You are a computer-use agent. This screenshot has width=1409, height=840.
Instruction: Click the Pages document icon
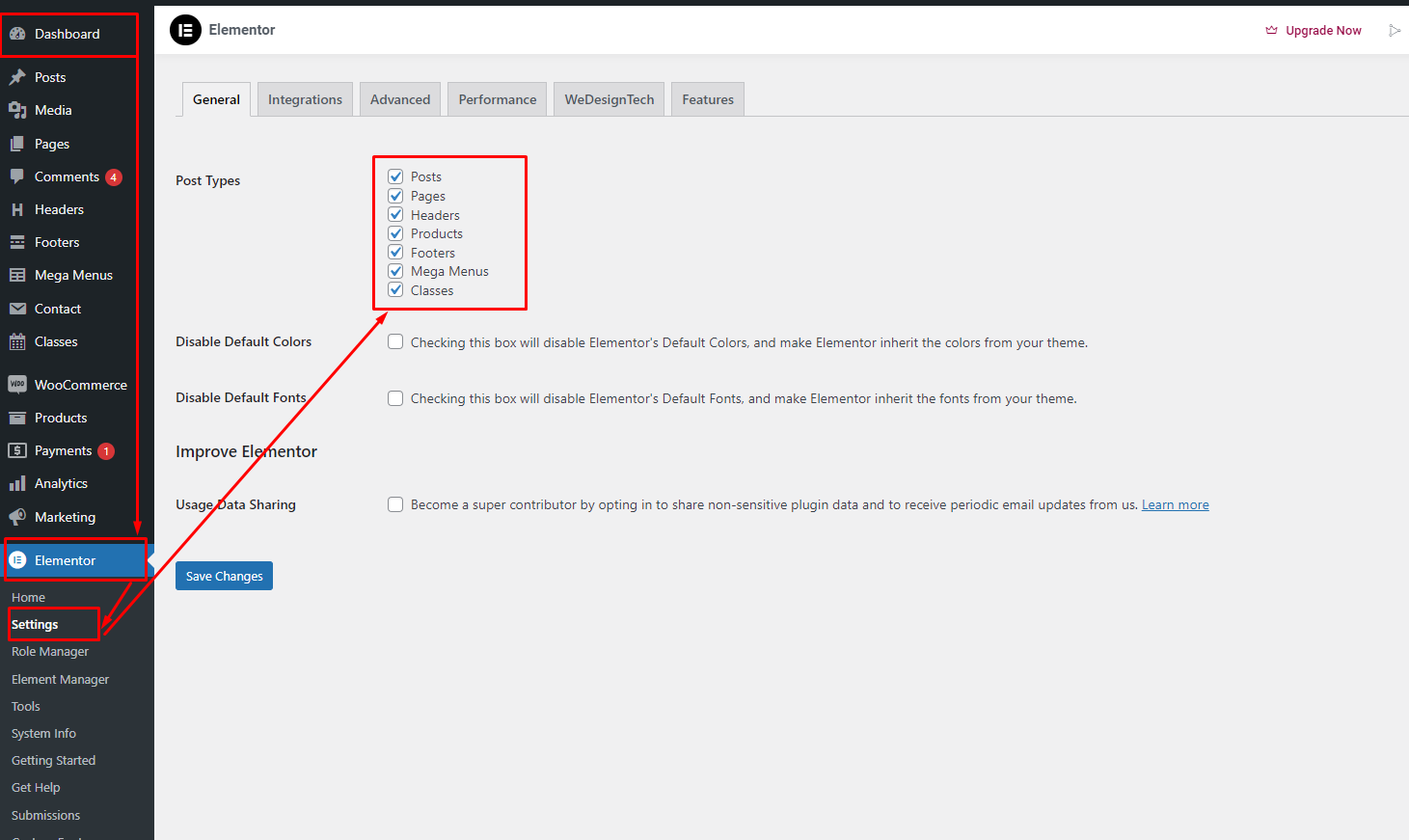[17, 144]
